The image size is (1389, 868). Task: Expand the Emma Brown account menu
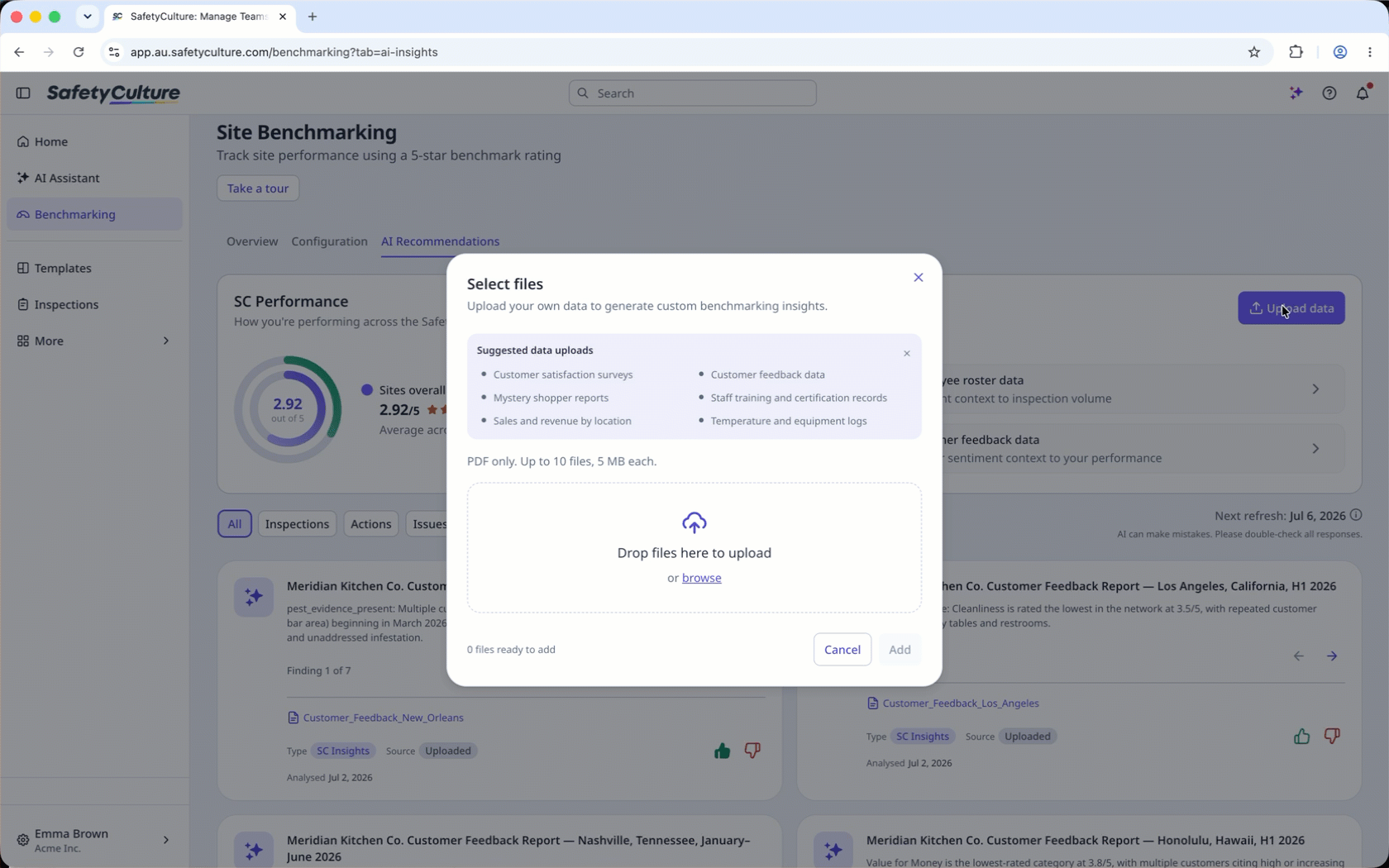94,841
